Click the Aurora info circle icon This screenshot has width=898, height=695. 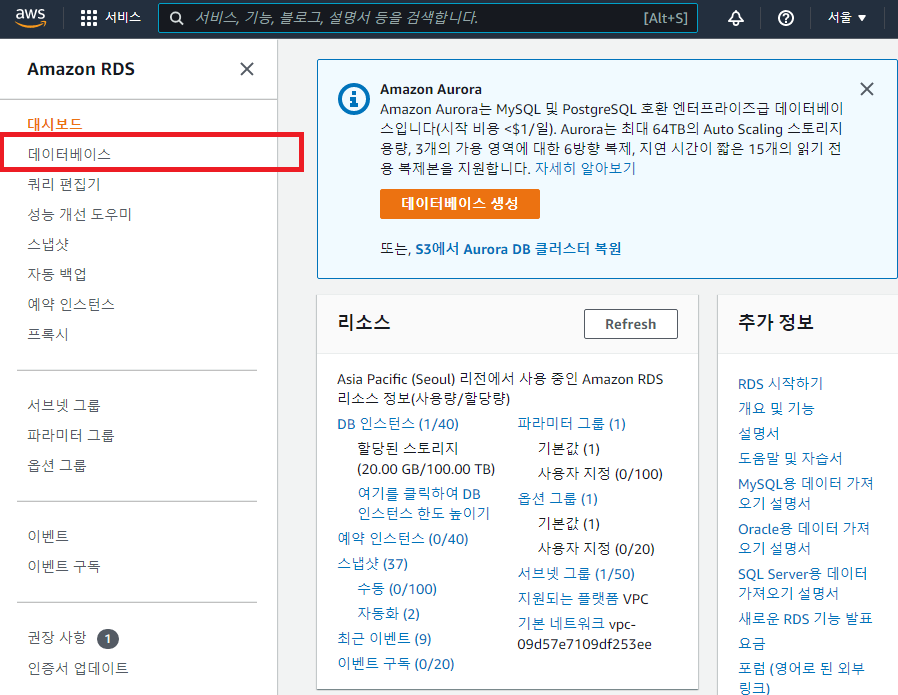pos(353,99)
